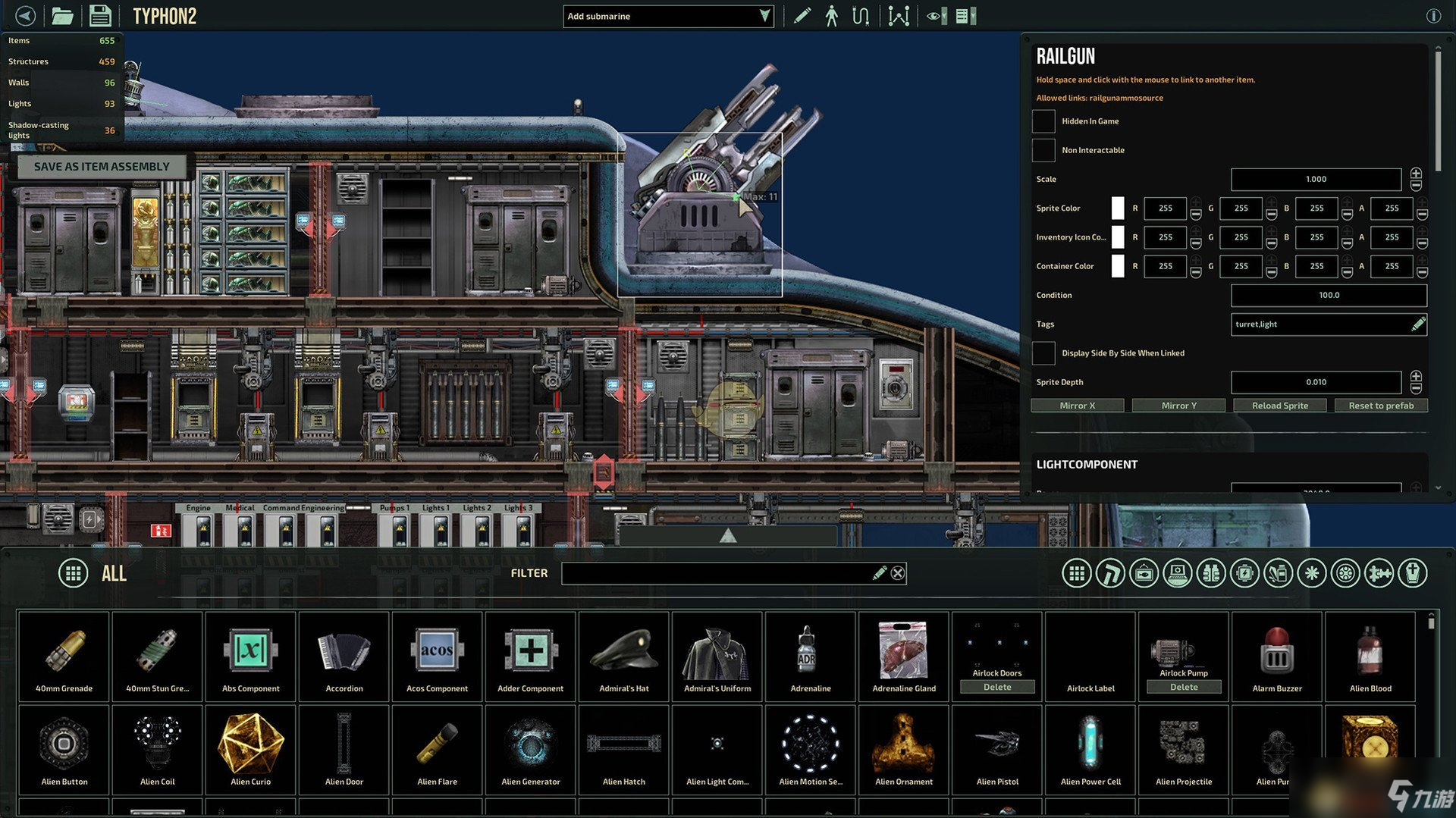The image size is (1456, 818).
Task: Pick the Accordion item
Action: (344, 657)
